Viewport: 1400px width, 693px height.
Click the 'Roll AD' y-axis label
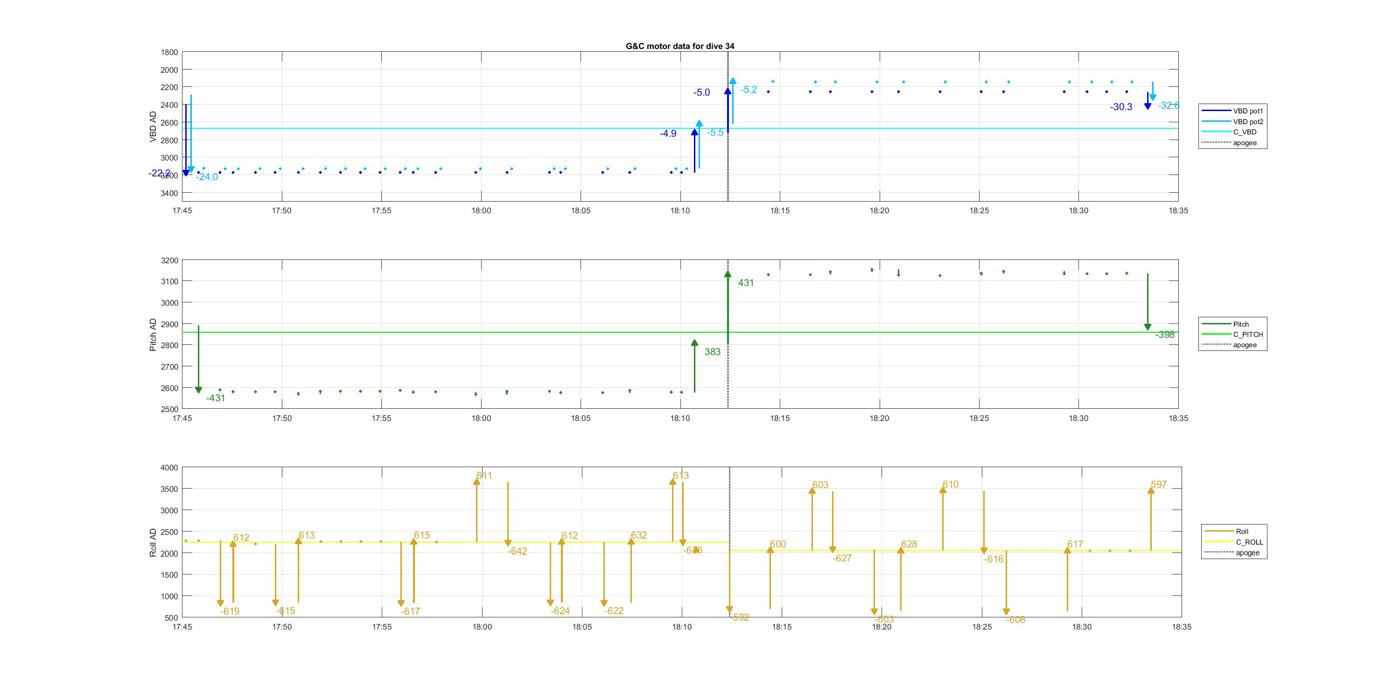pos(154,542)
